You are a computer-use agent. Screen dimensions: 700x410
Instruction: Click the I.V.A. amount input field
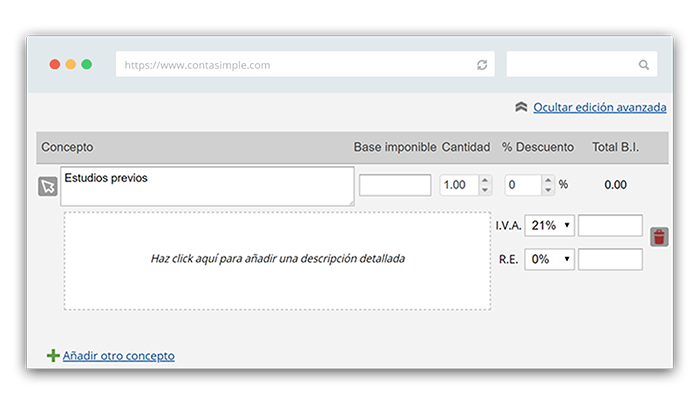610,225
